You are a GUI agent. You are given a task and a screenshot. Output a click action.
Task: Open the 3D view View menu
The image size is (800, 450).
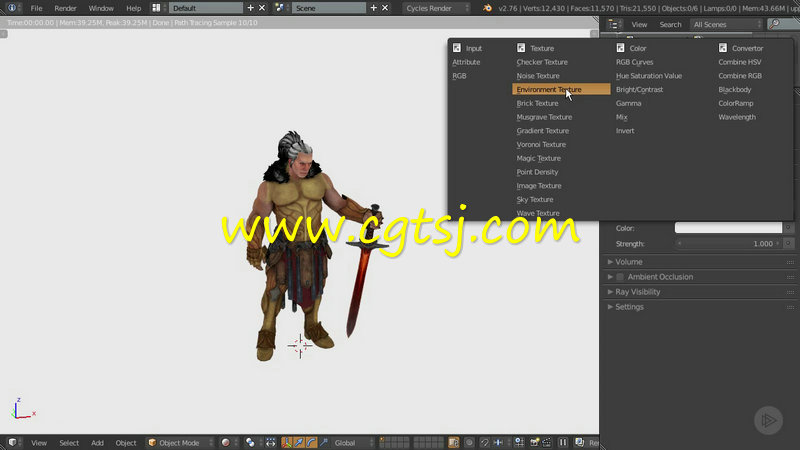(x=39, y=443)
